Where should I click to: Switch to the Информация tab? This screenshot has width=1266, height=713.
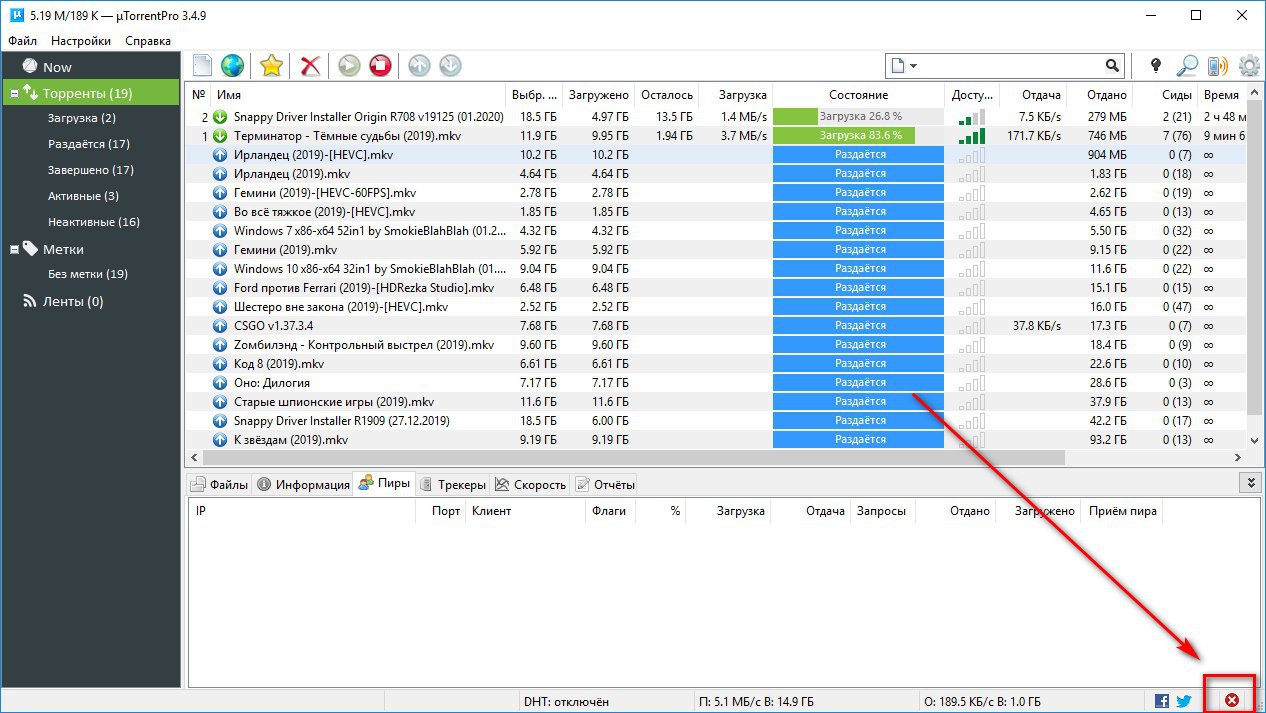pos(303,484)
